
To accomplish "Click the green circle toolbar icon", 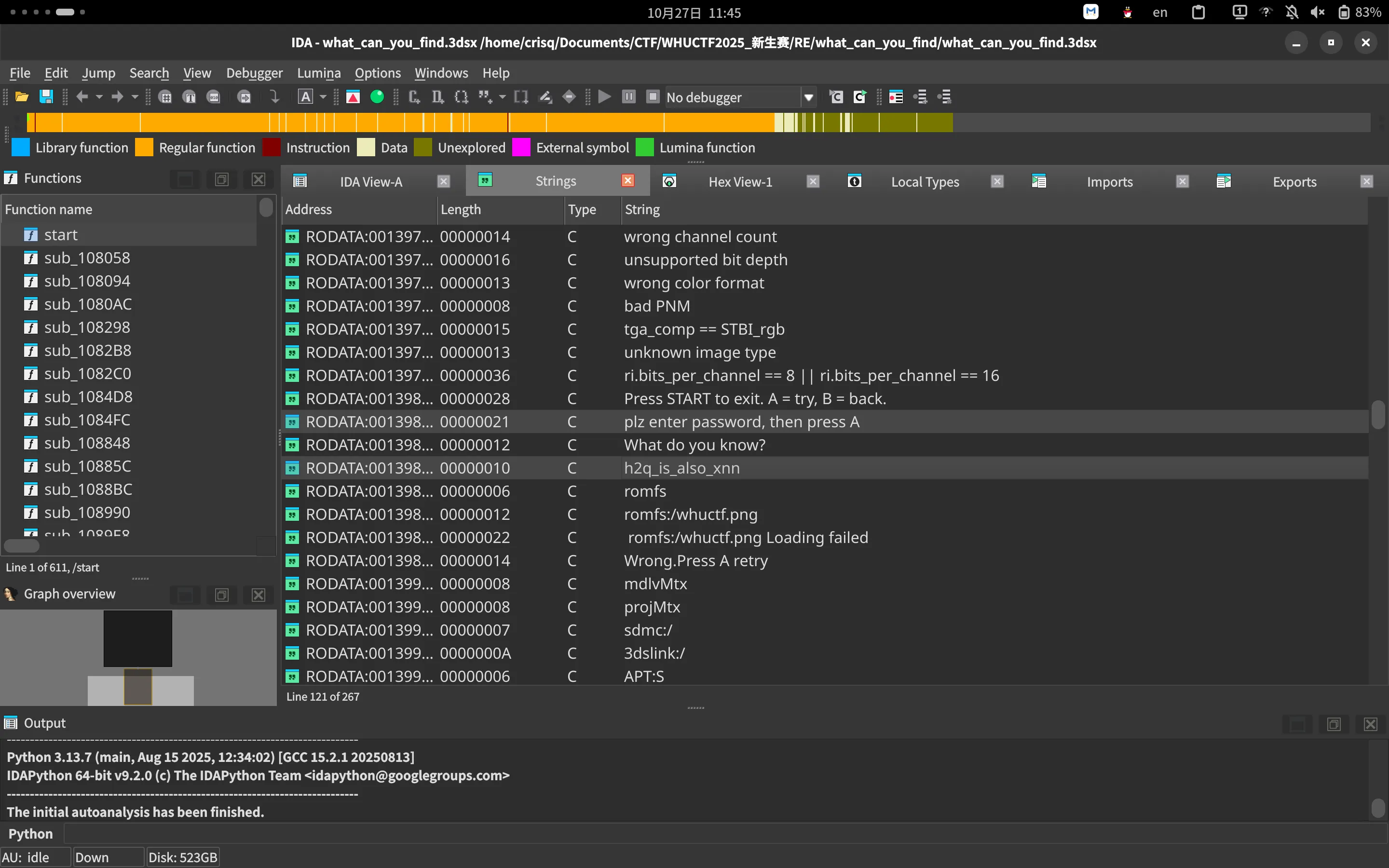I will point(377,97).
